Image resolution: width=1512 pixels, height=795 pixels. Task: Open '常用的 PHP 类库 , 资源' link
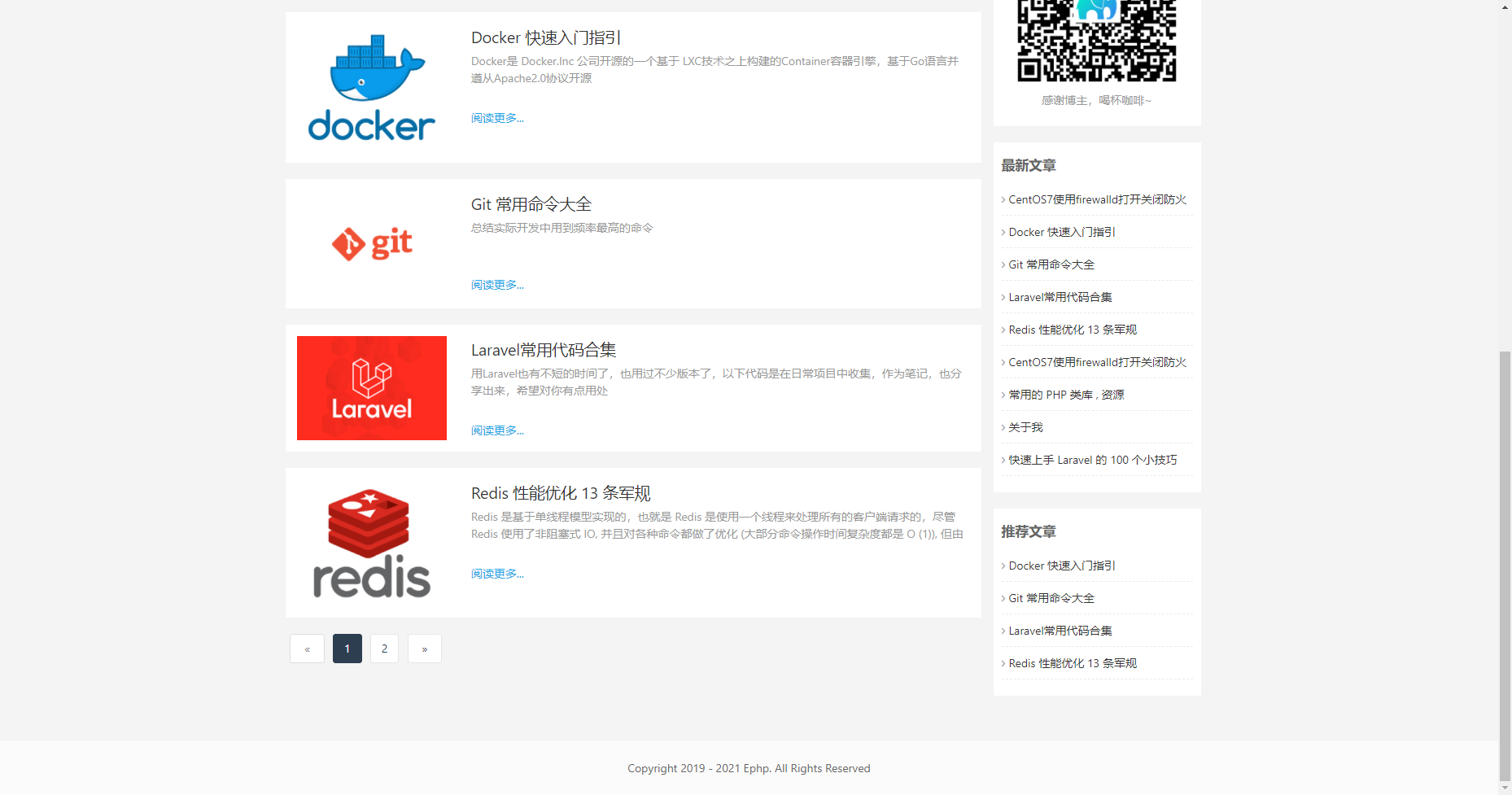pos(1066,395)
